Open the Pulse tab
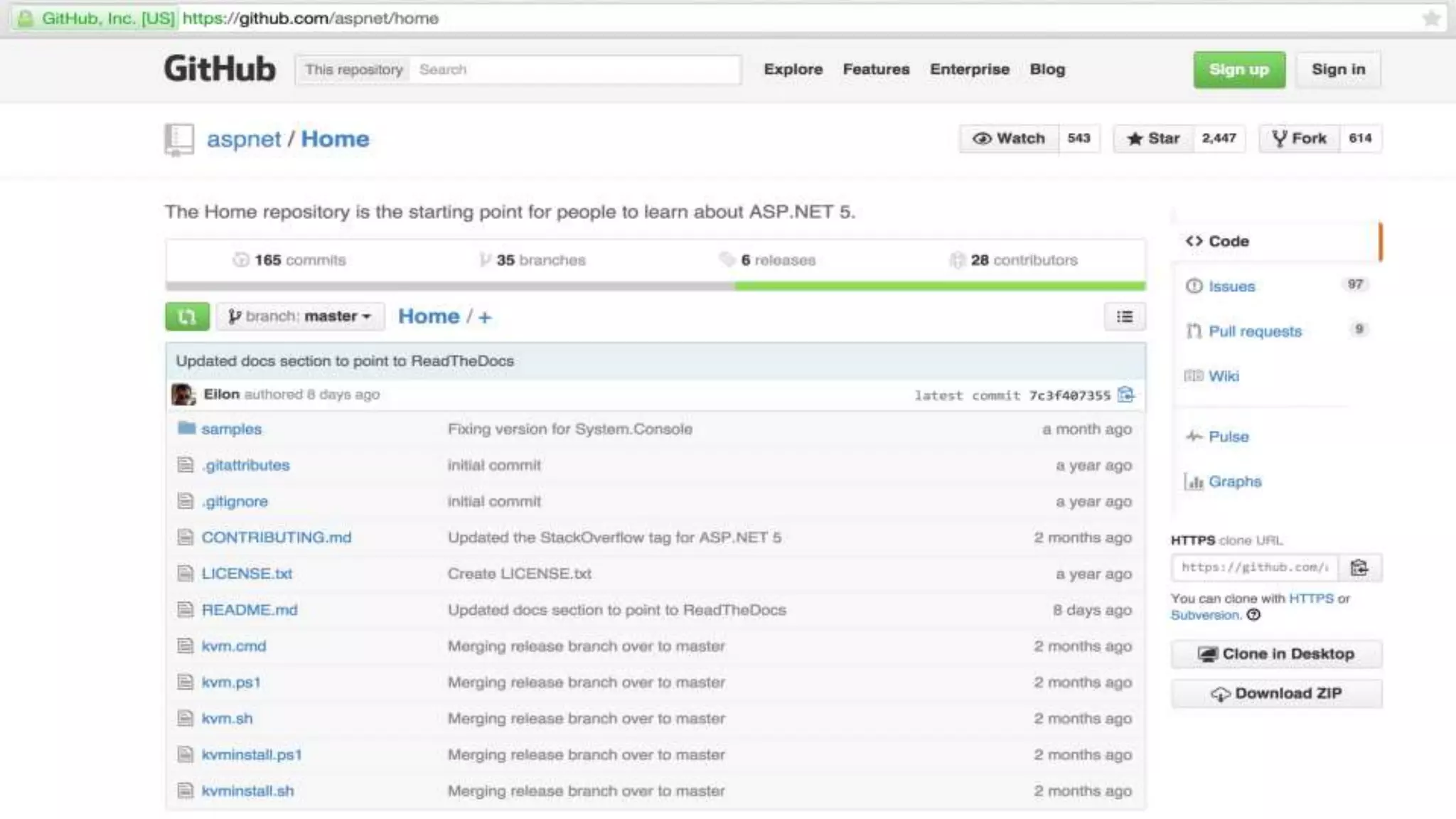Screen dimensions: 1456x819 coord(1277,436)
